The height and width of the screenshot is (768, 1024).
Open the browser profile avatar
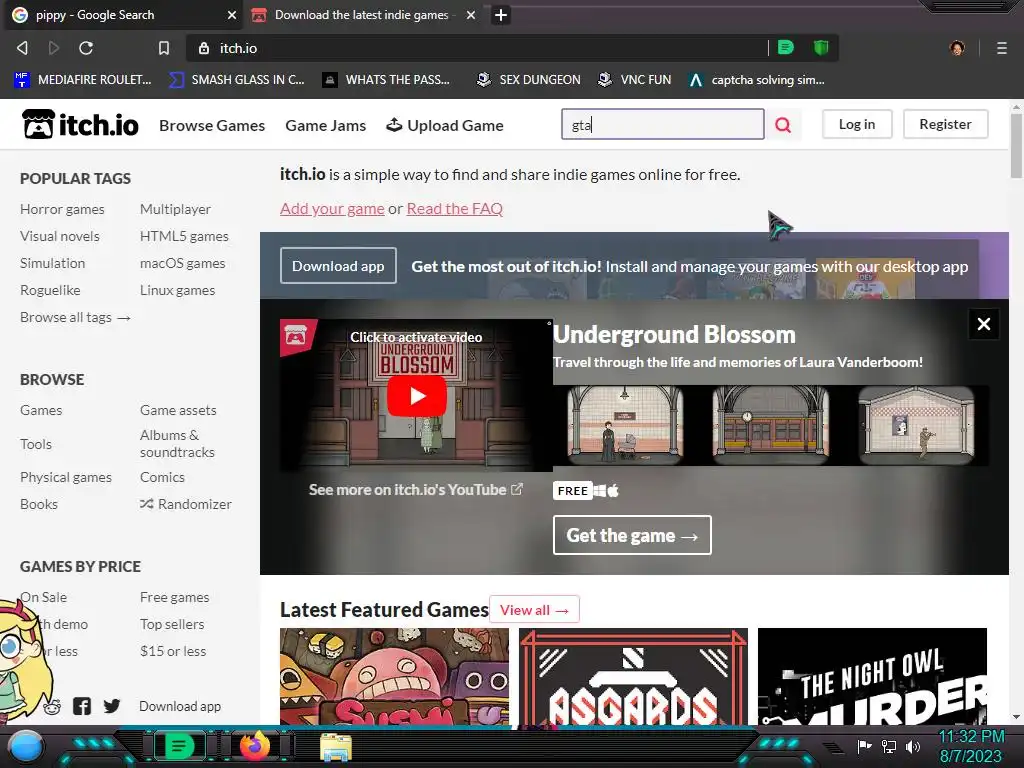(x=957, y=48)
